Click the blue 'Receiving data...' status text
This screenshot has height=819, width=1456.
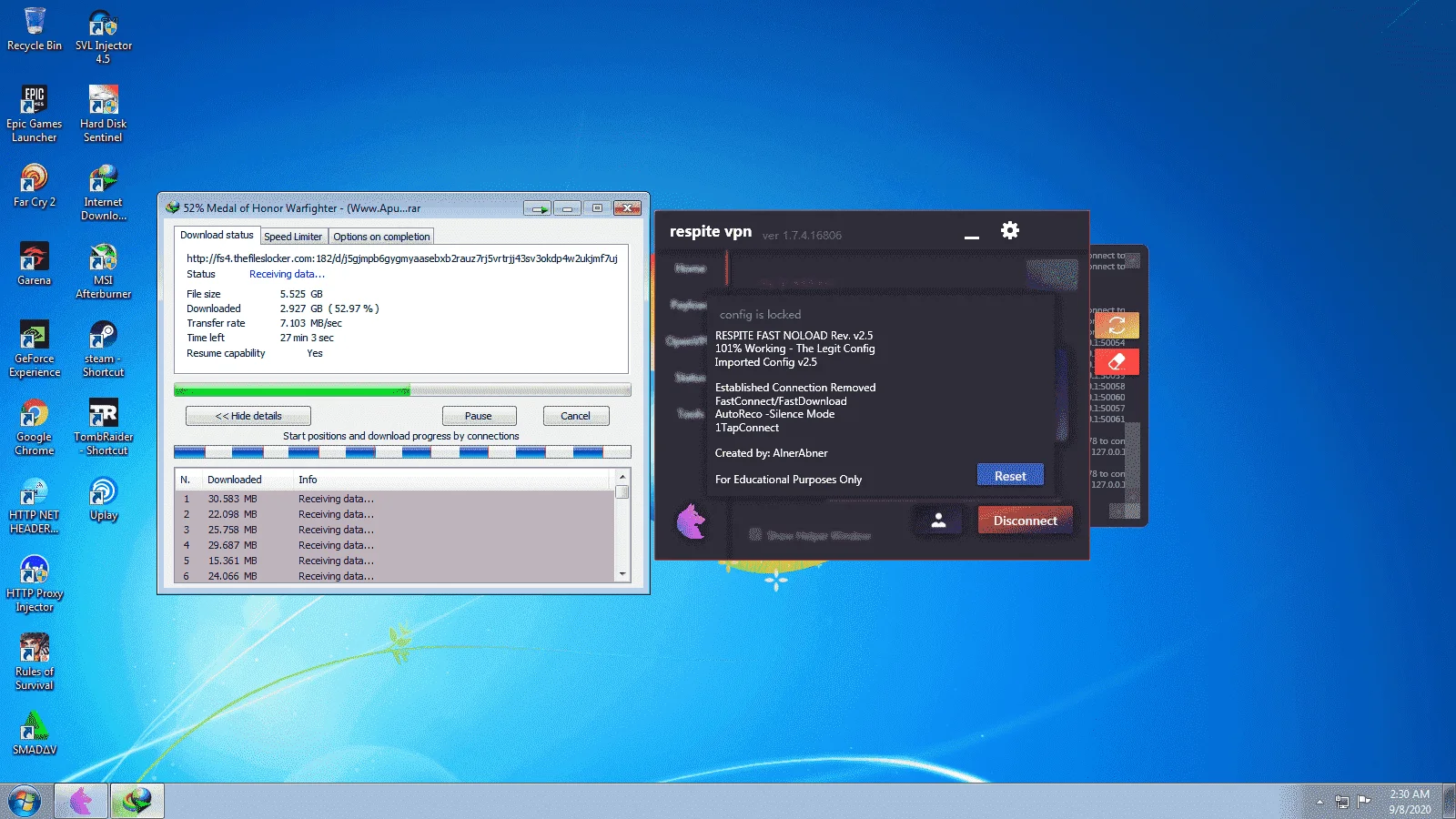pos(287,274)
